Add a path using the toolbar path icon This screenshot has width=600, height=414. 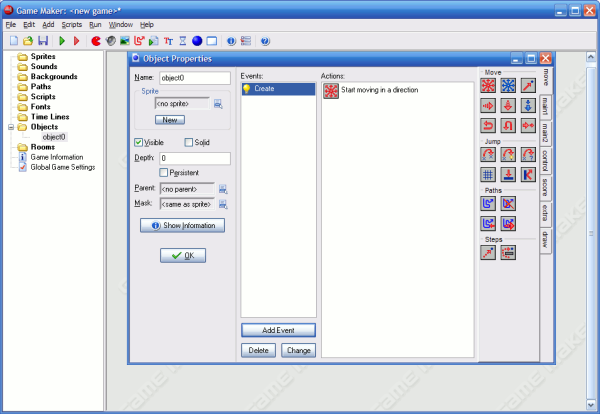coord(139,41)
